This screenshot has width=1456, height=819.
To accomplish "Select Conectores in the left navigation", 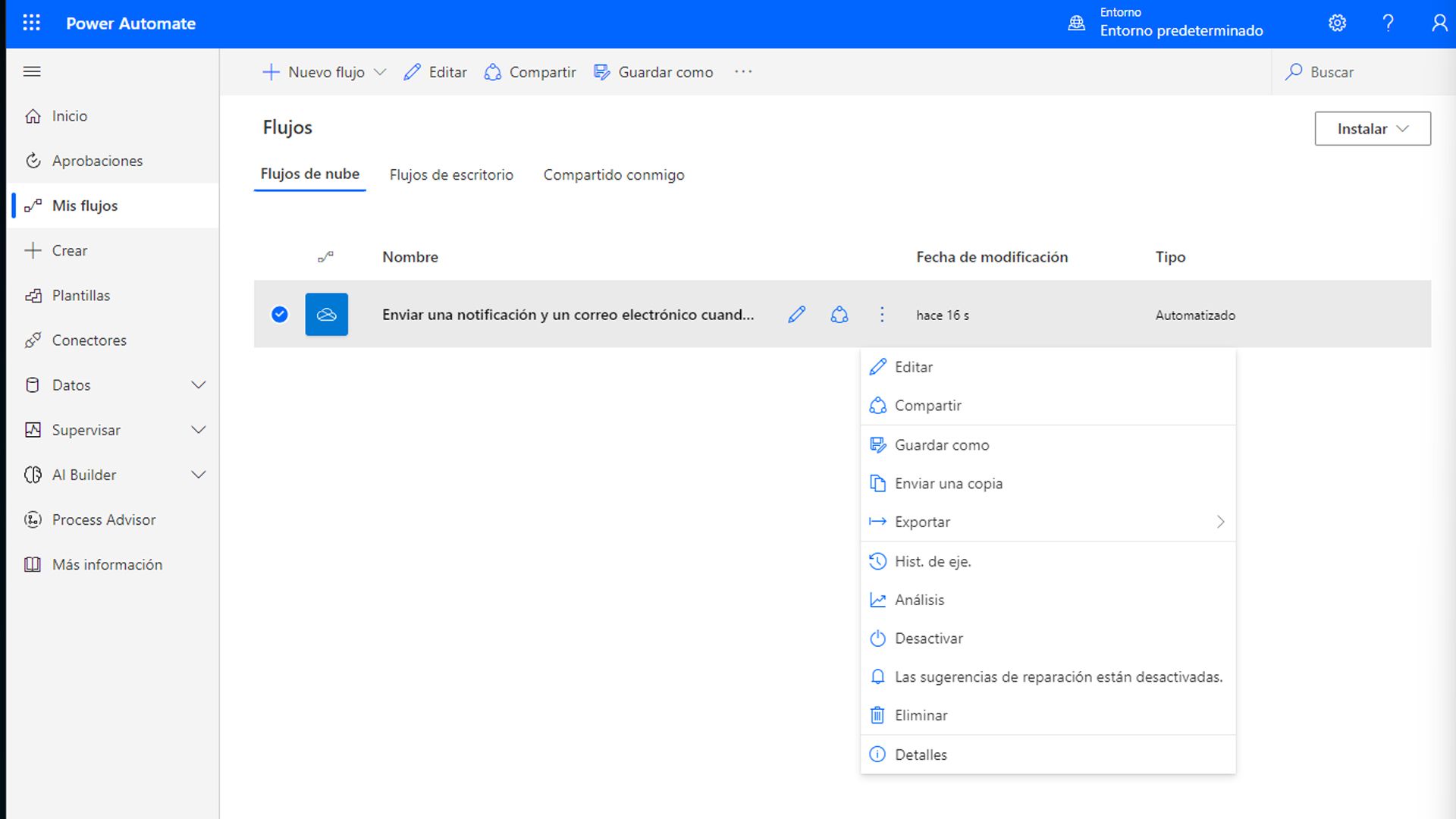I will 89,340.
